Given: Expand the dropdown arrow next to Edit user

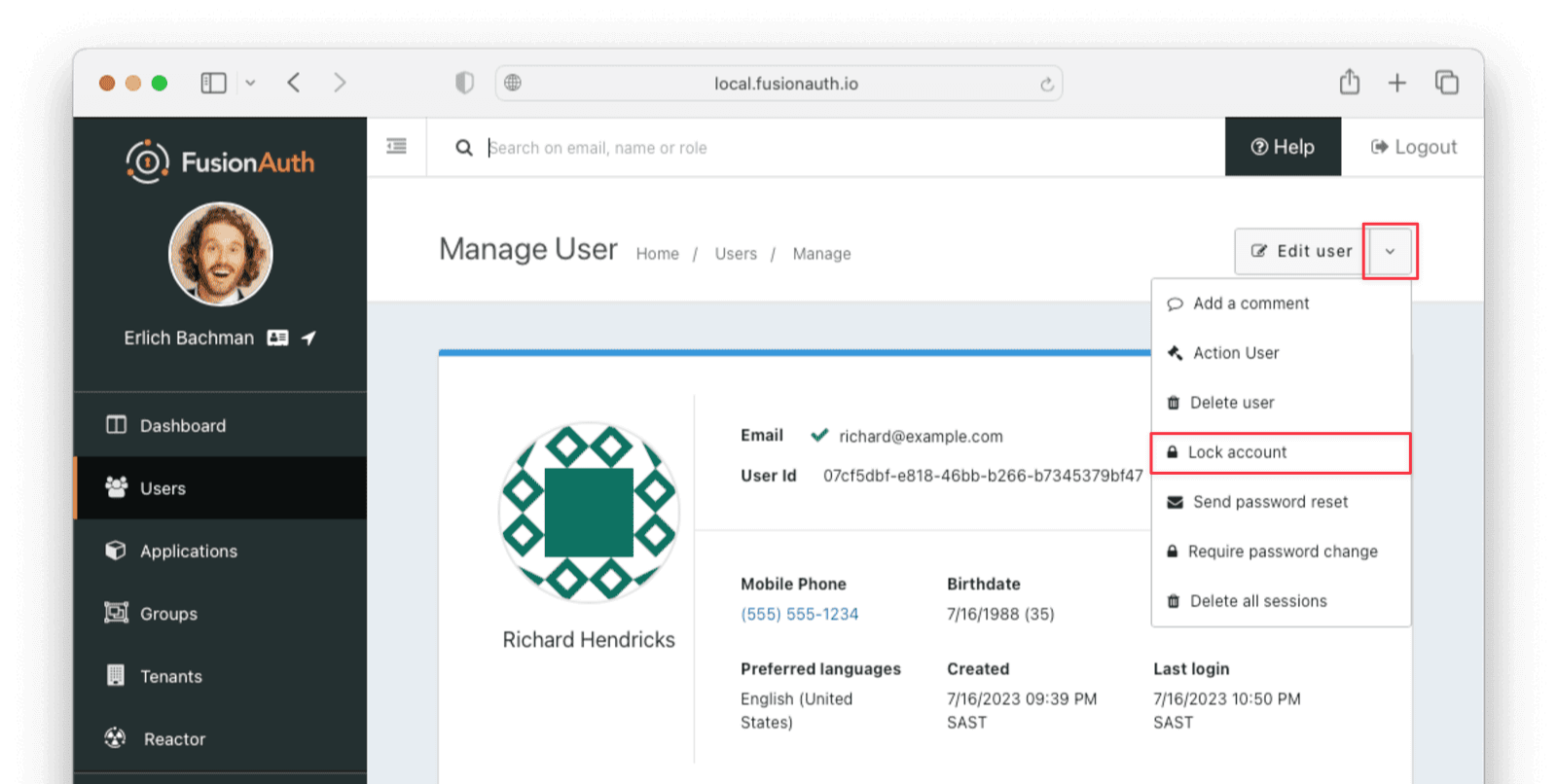Looking at the screenshot, I should pyautogui.click(x=1390, y=251).
